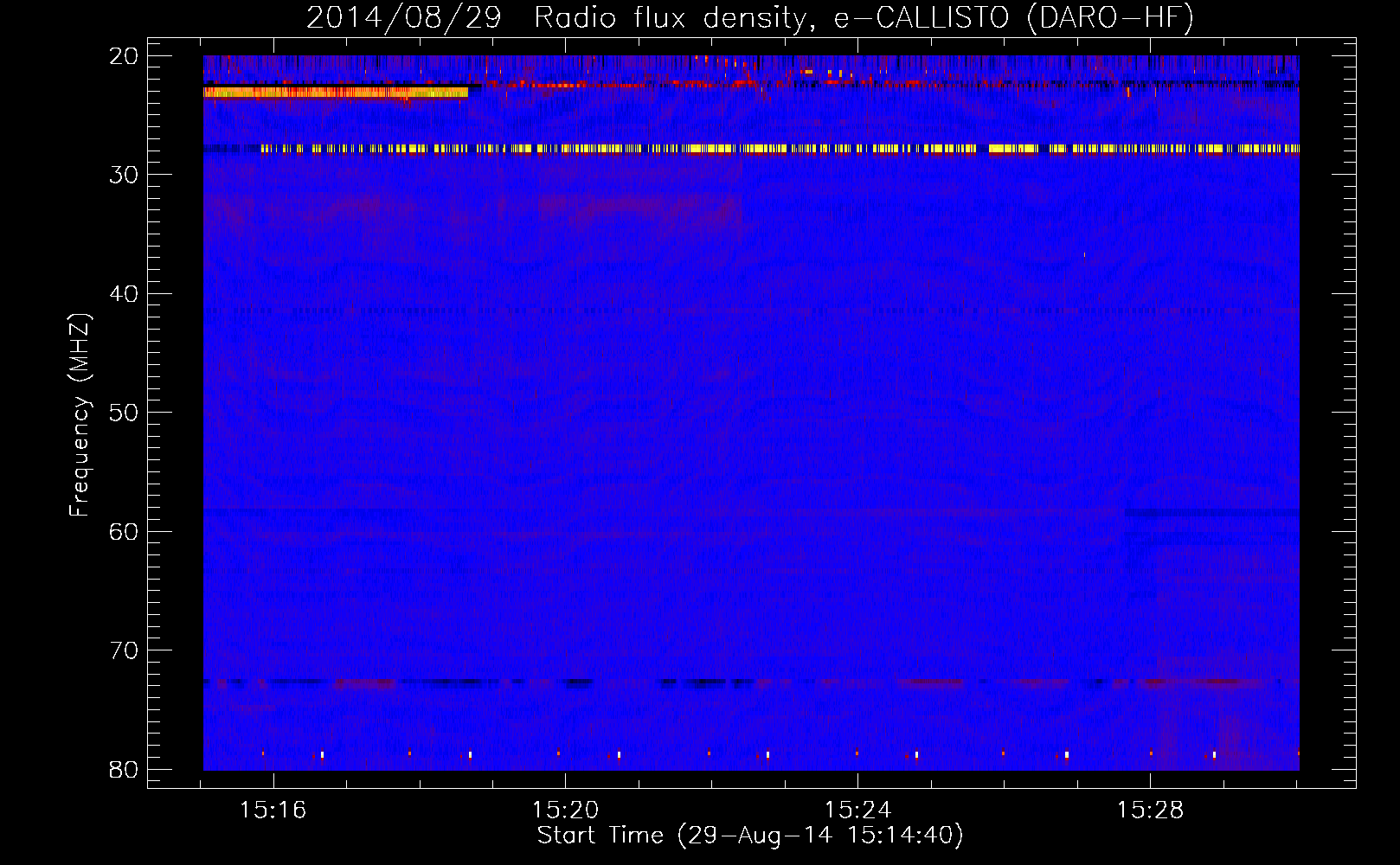Click the 30 MHz frequency tick label
The width and height of the screenshot is (1400, 865).
[124, 175]
